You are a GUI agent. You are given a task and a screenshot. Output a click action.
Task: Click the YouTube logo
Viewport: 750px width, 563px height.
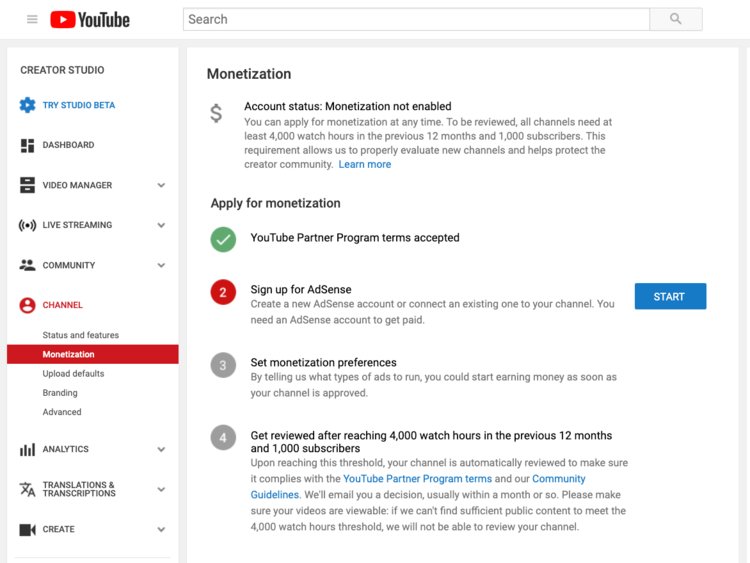[x=90, y=19]
